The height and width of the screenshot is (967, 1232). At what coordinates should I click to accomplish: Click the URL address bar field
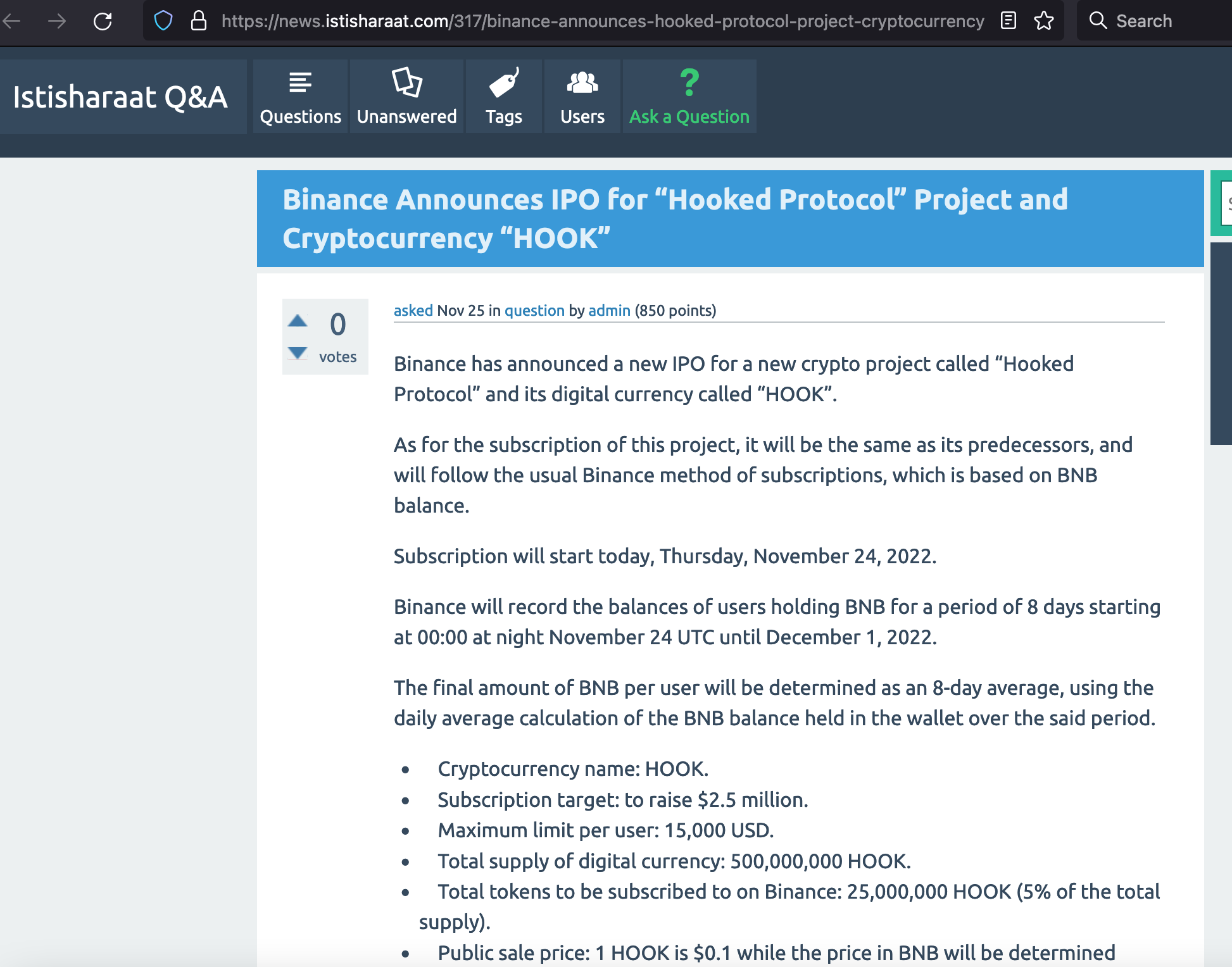click(x=602, y=21)
